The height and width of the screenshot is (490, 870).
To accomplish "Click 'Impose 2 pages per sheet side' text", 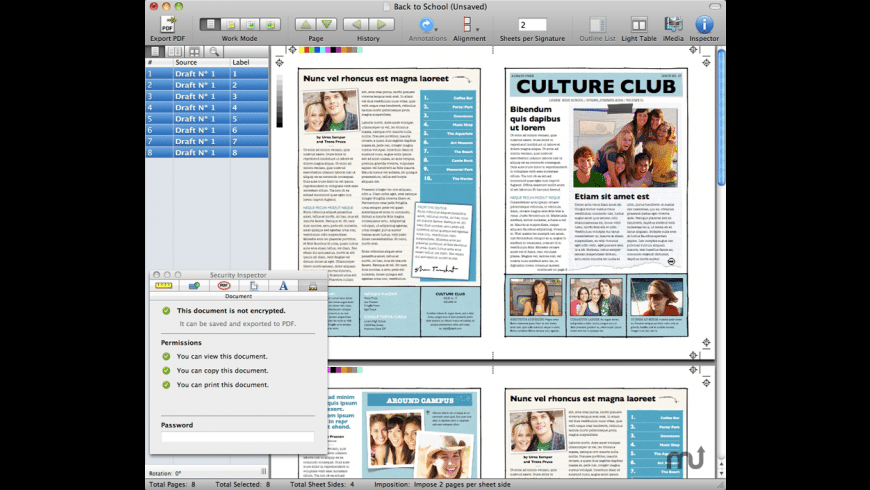I will point(462,484).
